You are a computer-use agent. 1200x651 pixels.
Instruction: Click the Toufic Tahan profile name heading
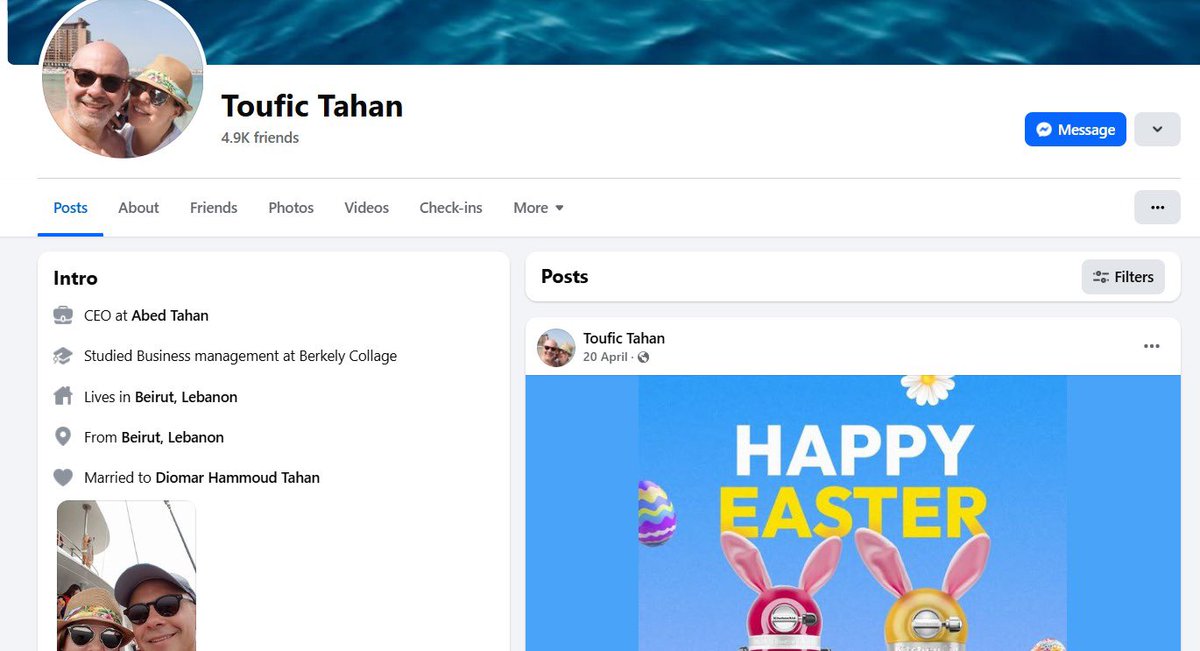312,106
